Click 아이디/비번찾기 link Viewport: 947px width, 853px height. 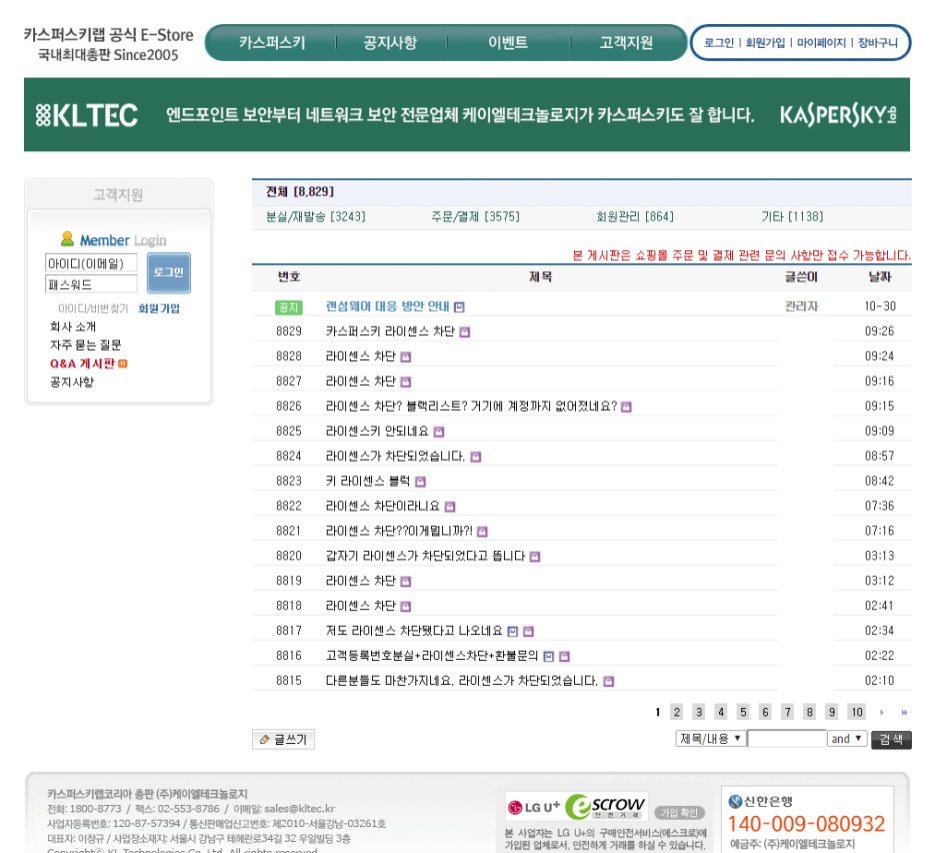point(93,309)
